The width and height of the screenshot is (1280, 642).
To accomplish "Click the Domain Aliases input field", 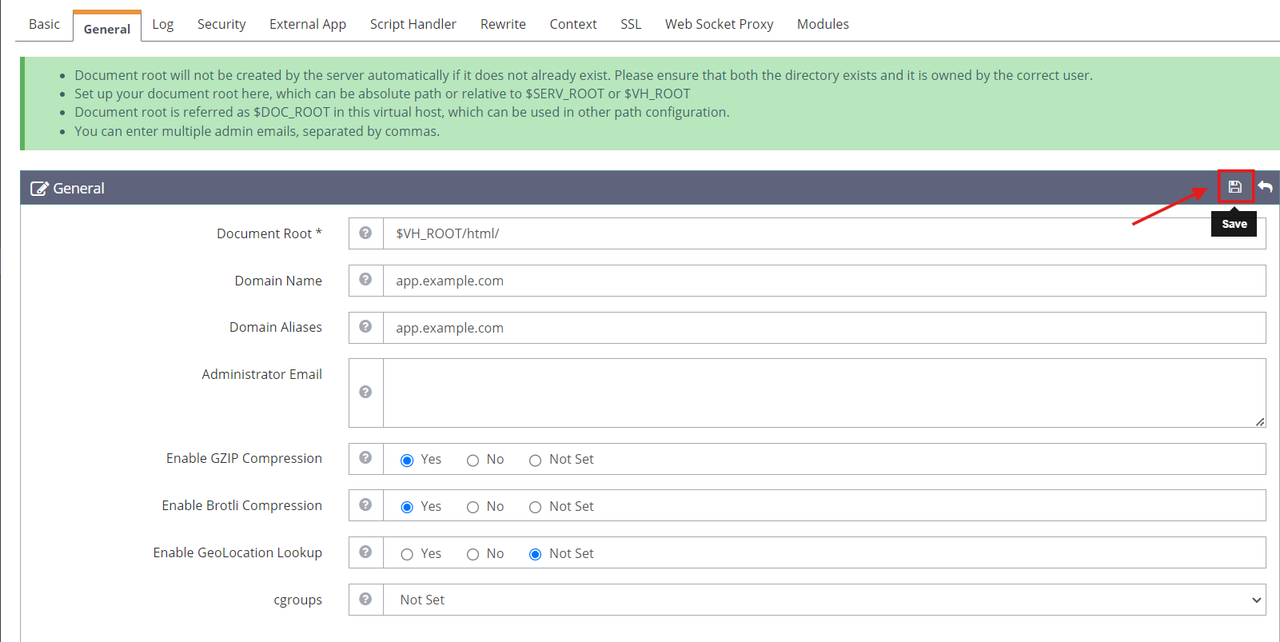I will 824,328.
